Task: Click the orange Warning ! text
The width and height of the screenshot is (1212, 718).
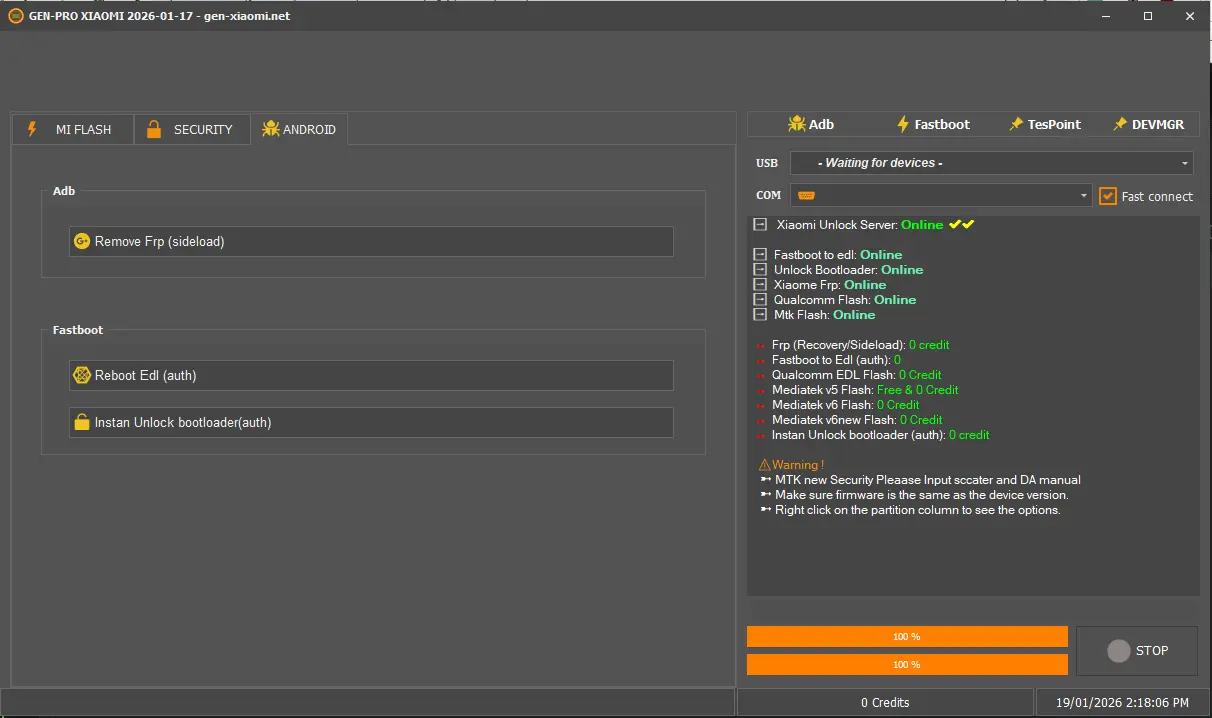Action: click(x=798, y=465)
